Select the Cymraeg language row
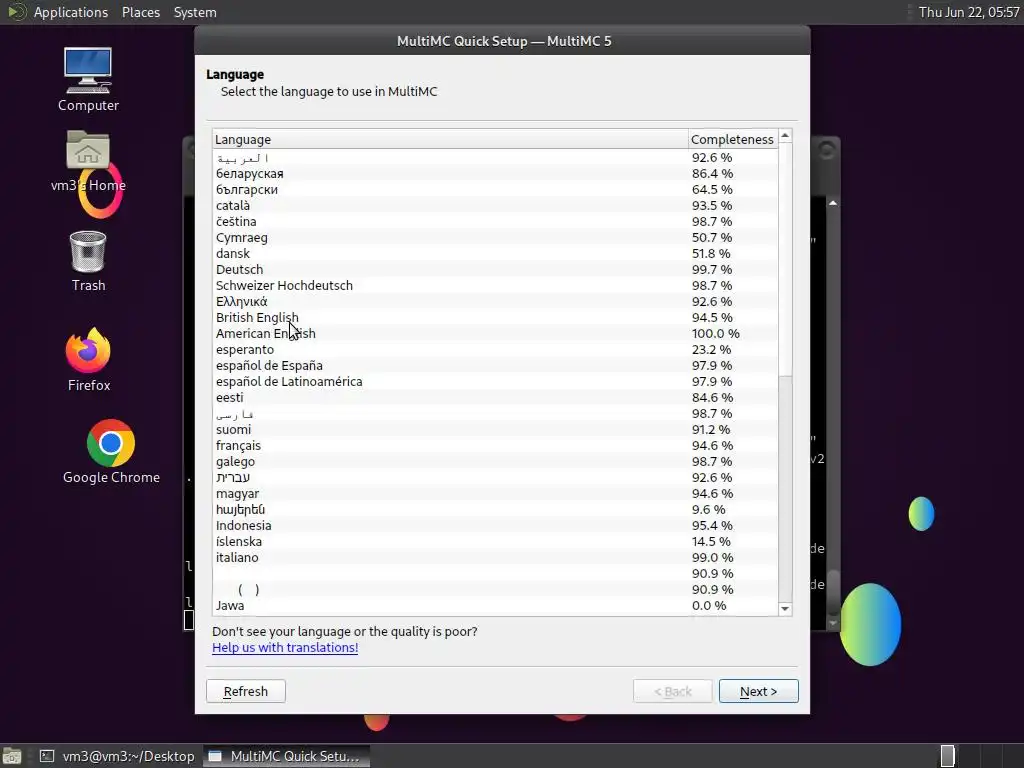 (x=495, y=238)
